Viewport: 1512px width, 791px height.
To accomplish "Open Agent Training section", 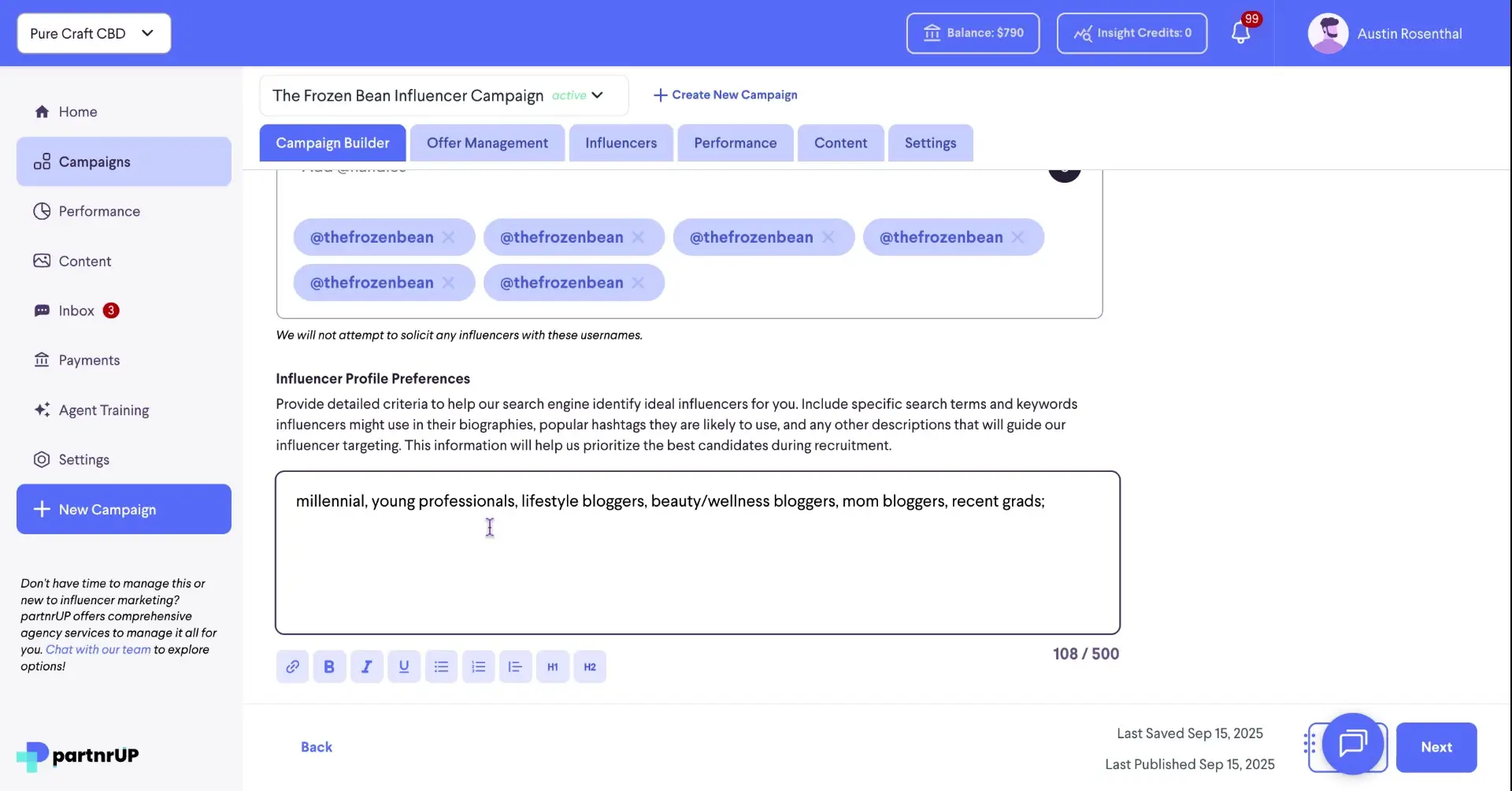I will pos(103,410).
